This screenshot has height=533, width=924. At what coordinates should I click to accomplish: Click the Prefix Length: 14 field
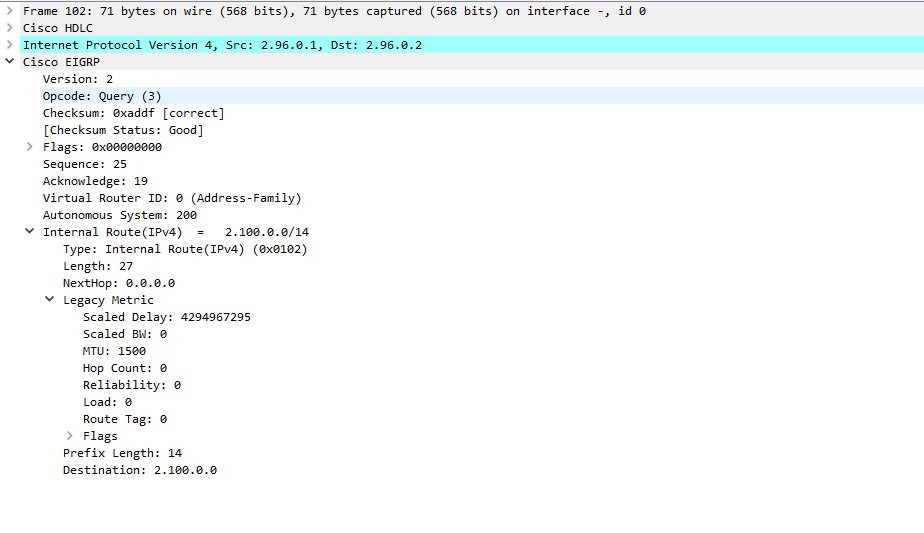click(x=123, y=454)
